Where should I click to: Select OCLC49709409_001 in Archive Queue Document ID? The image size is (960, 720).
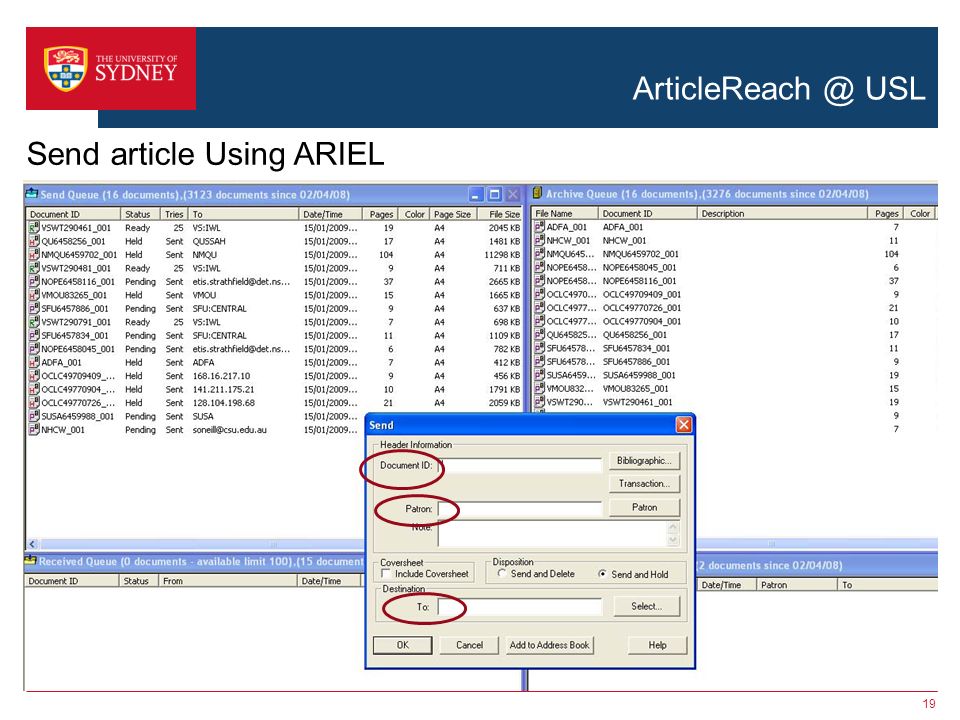click(641, 294)
